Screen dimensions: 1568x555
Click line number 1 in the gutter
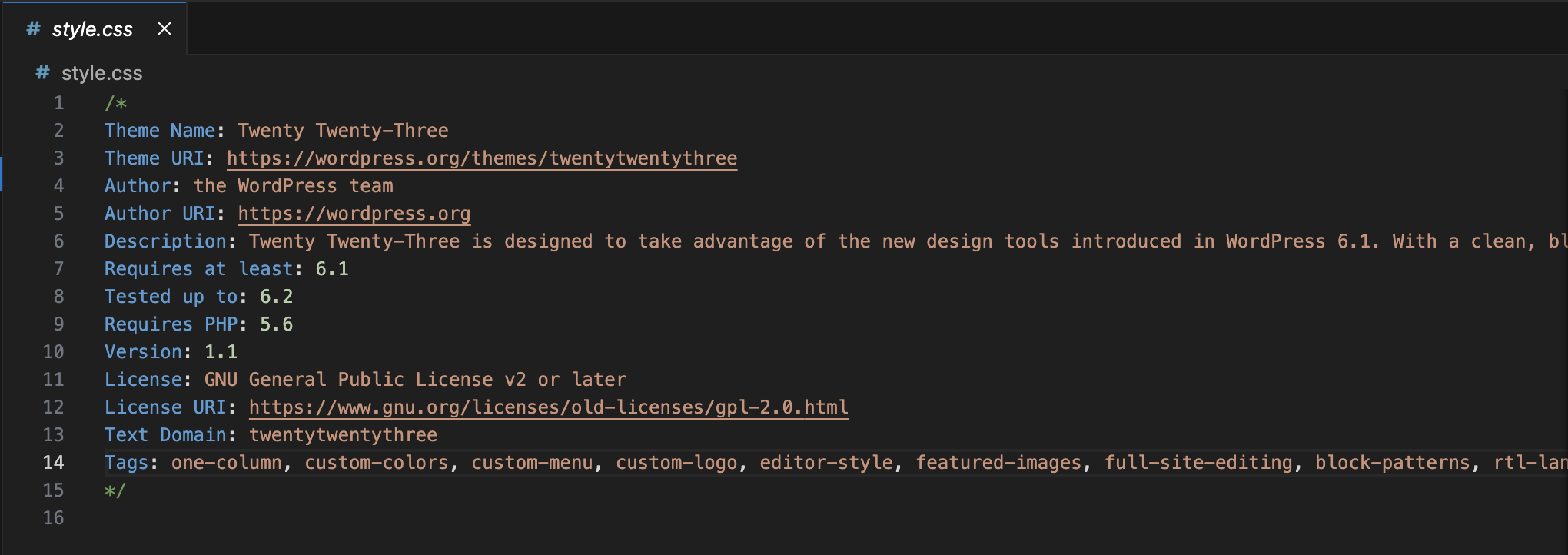tap(58, 103)
